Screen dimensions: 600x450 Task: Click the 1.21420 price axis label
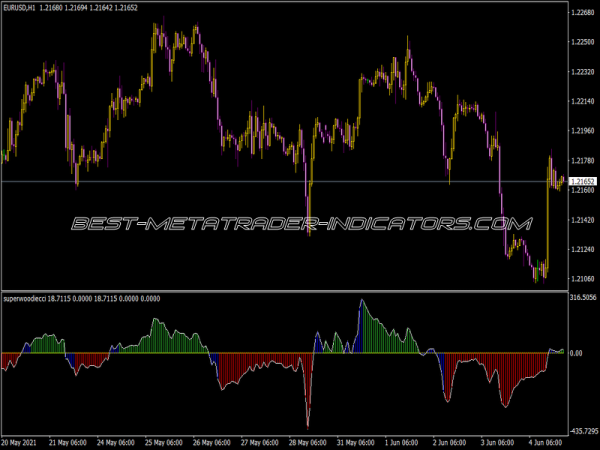pyautogui.click(x=581, y=220)
